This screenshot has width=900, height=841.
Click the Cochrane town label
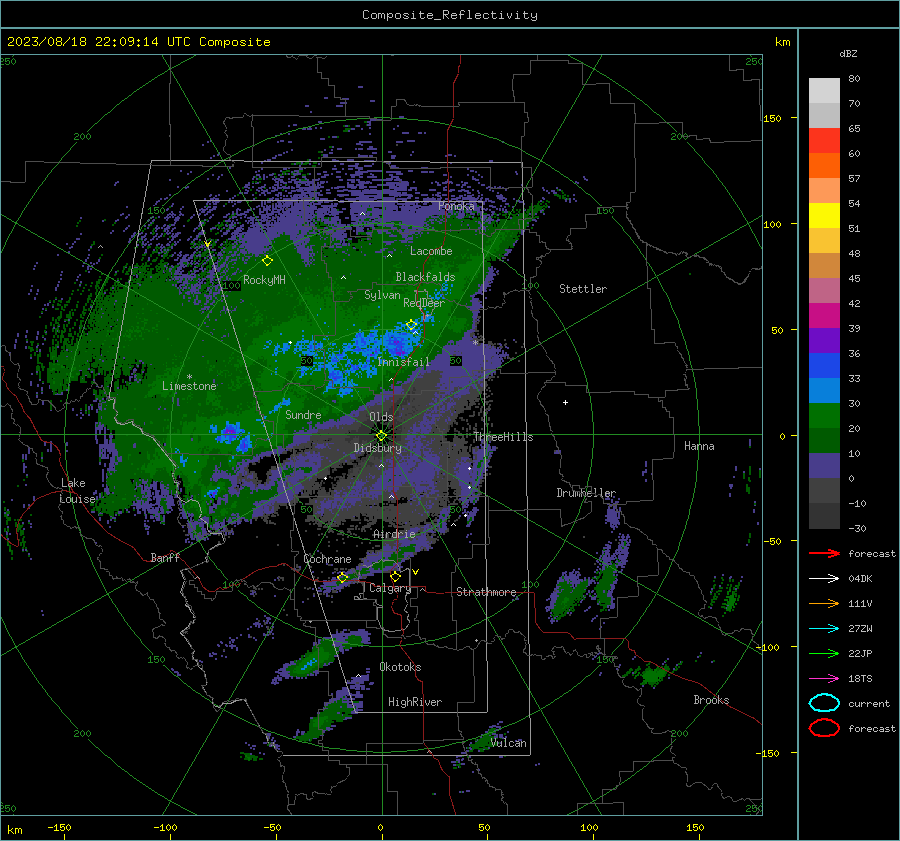click(x=327, y=559)
